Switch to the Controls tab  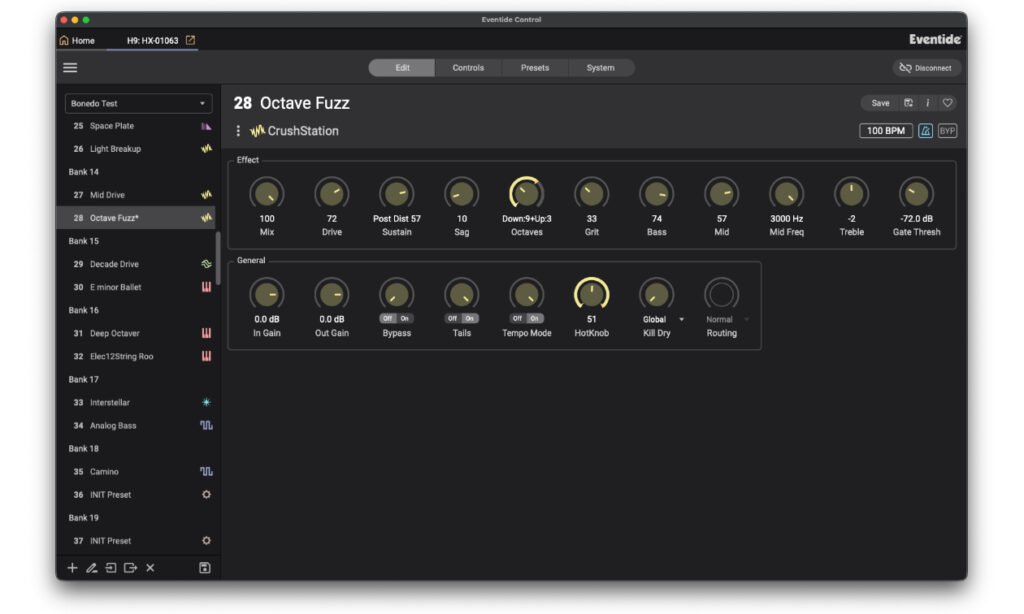pos(468,68)
